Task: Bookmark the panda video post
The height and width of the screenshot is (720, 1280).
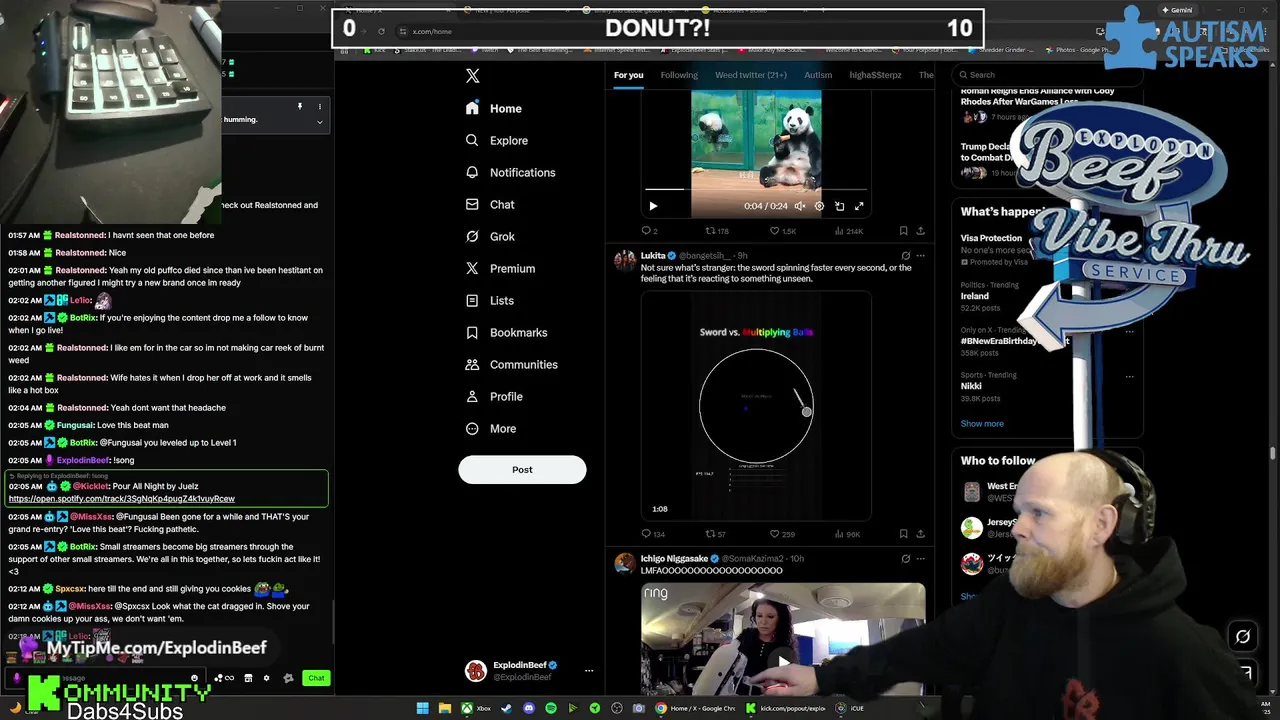Action: pyautogui.click(x=903, y=231)
